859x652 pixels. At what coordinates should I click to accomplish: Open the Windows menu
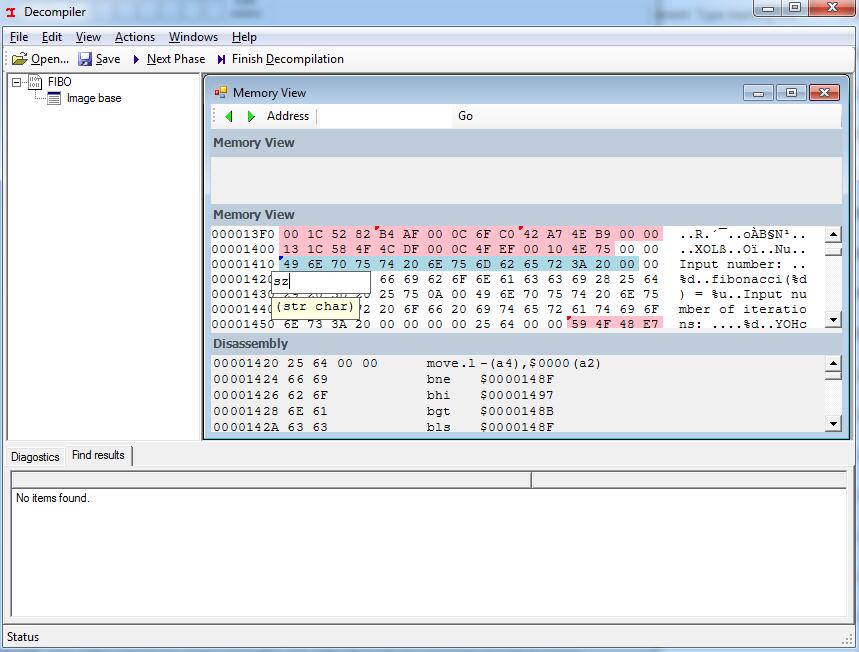pos(193,37)
